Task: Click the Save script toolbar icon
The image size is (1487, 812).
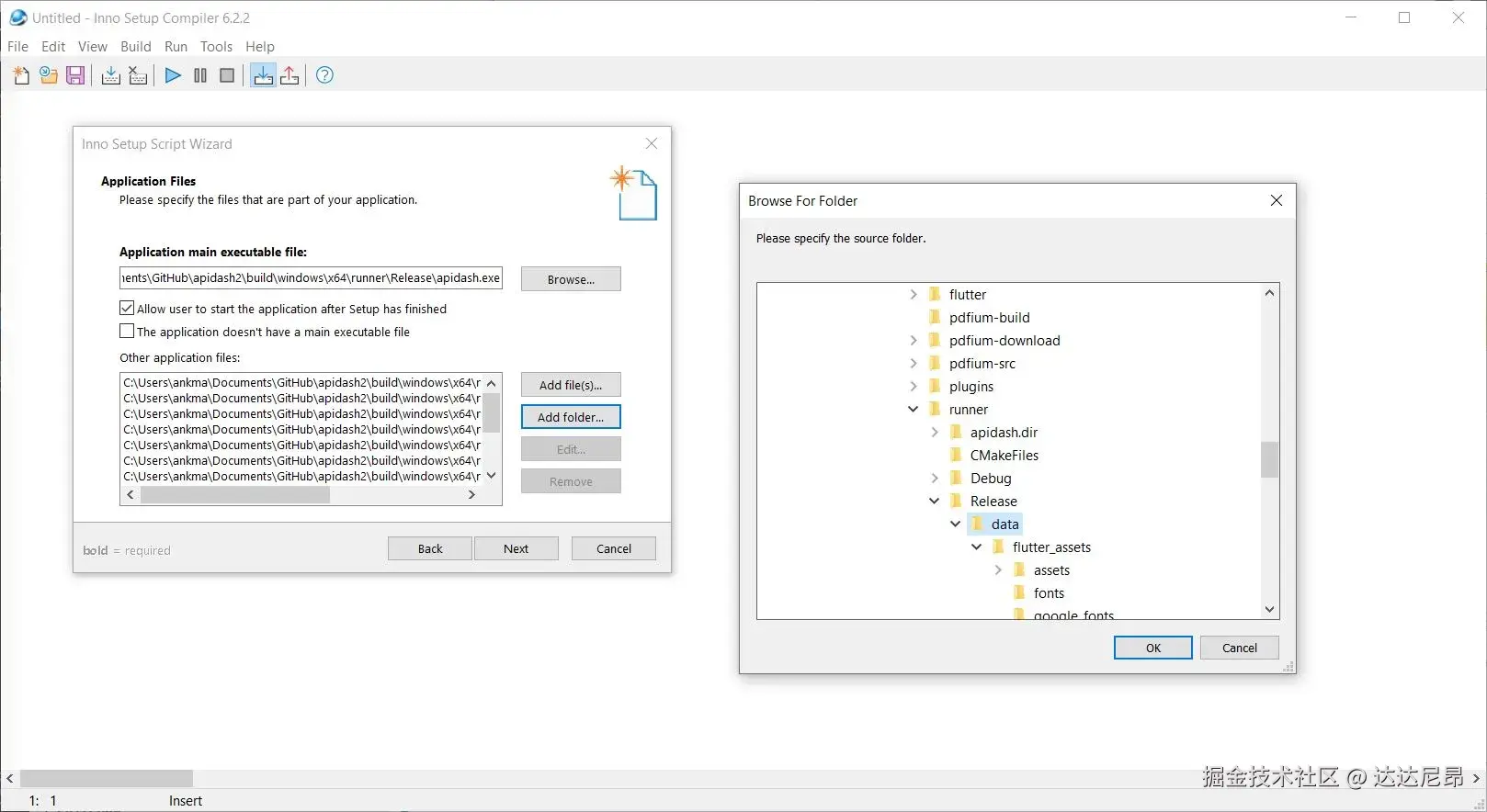Action: pyautogui.click(x=75, y=75)
